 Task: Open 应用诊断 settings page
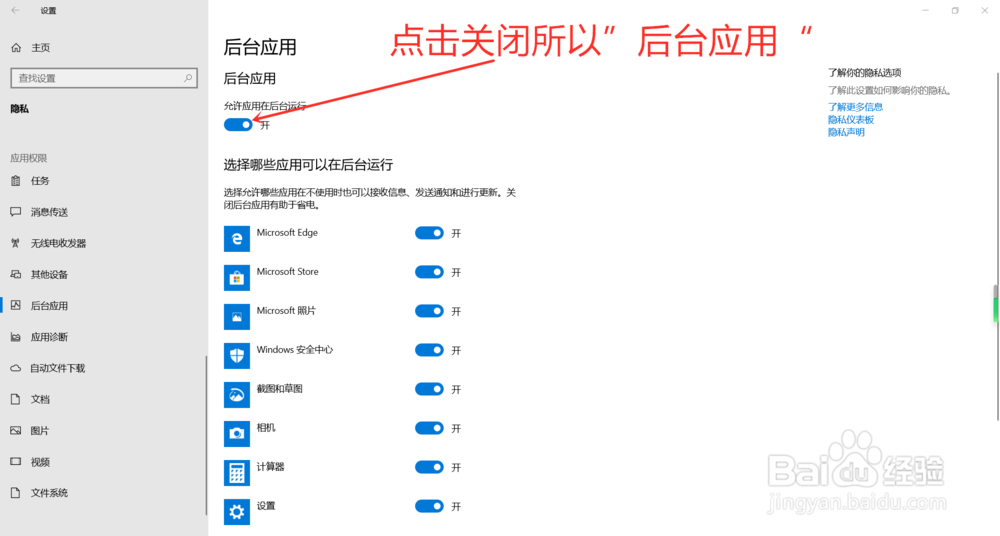49,337
